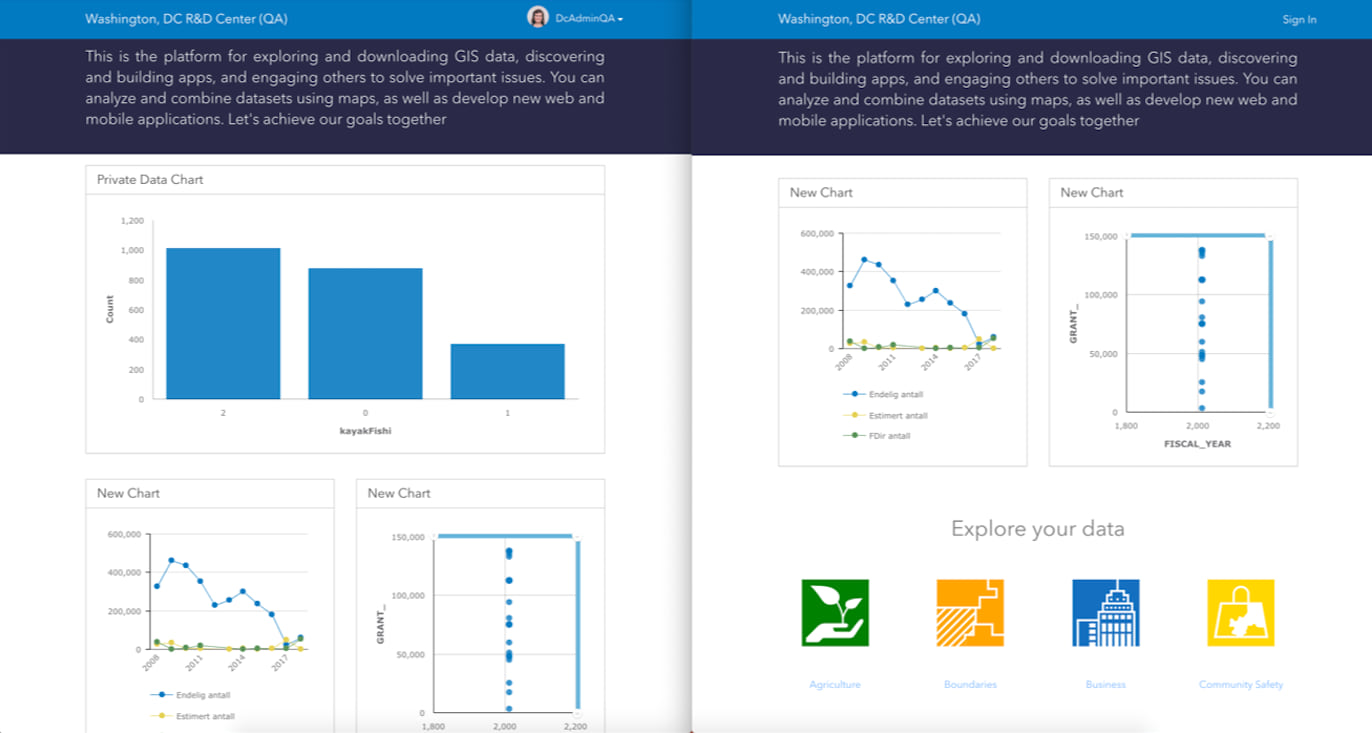Click the Boundaries category icon
Viewport: 1372px width, 733px height.
click(x=971, y=614)
